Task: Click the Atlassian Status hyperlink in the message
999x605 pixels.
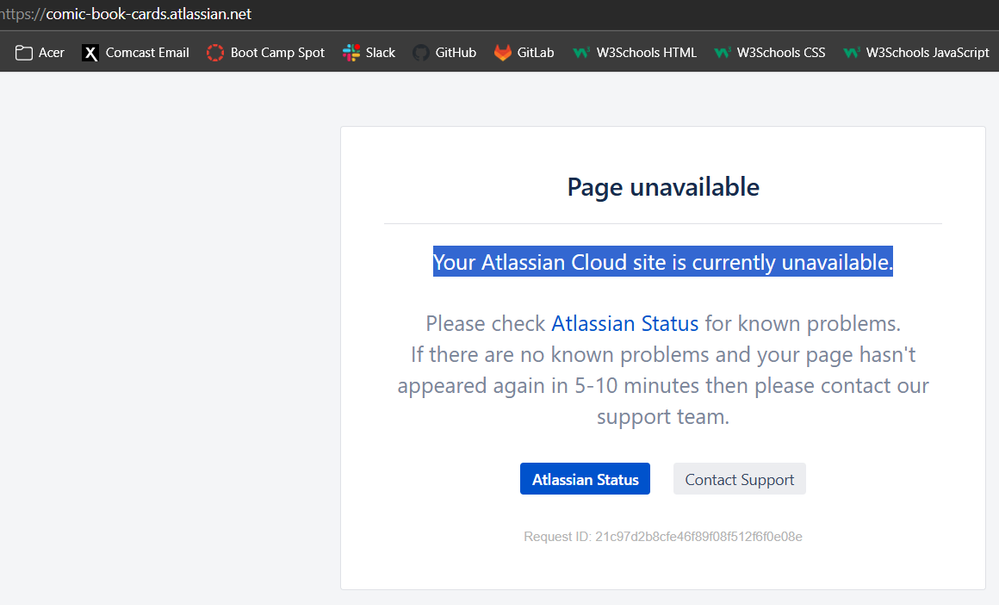Action: [x=624, y=323]
